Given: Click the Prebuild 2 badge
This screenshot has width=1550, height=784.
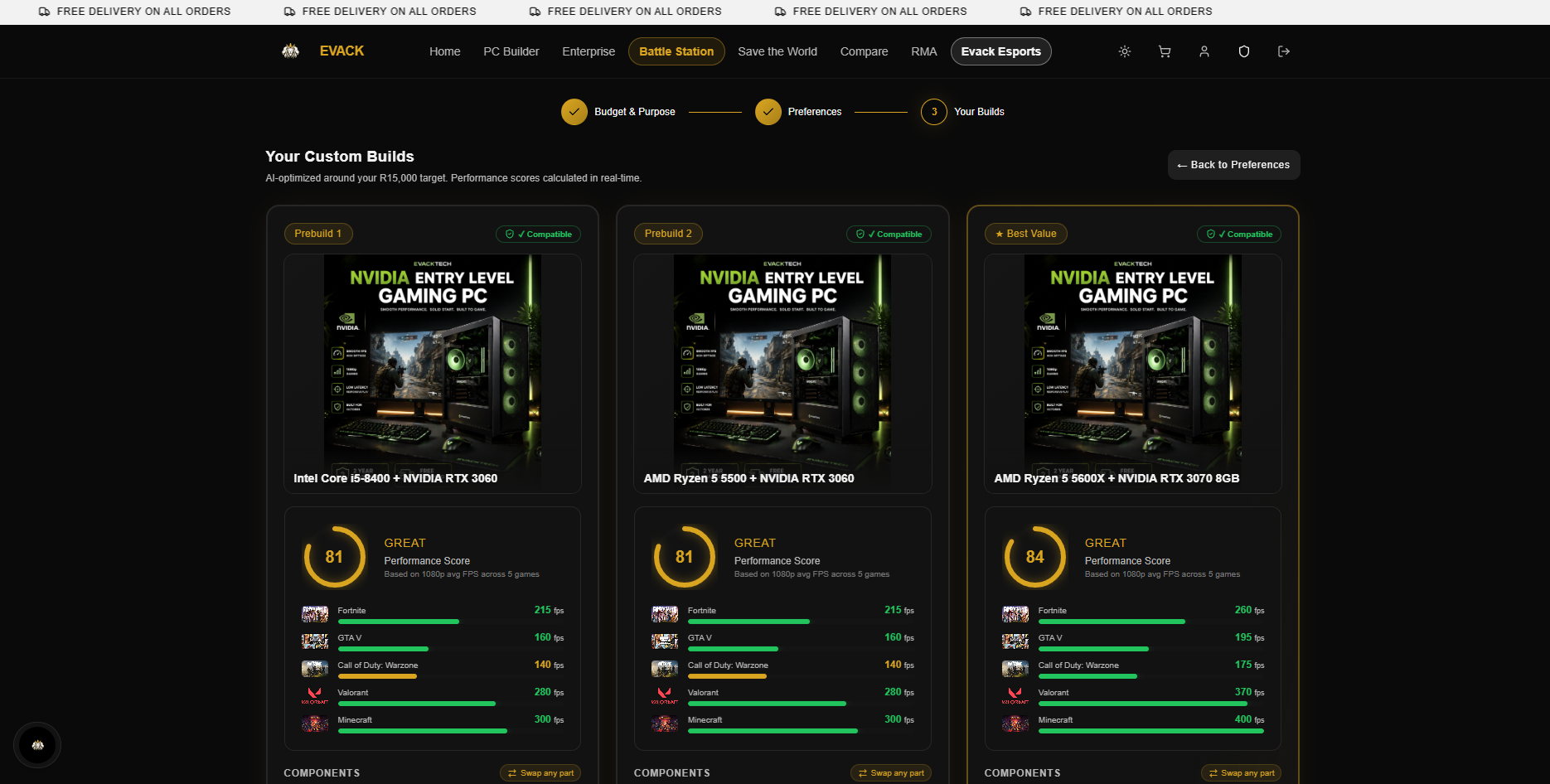Looking at the screenshot, I should 668,234.
